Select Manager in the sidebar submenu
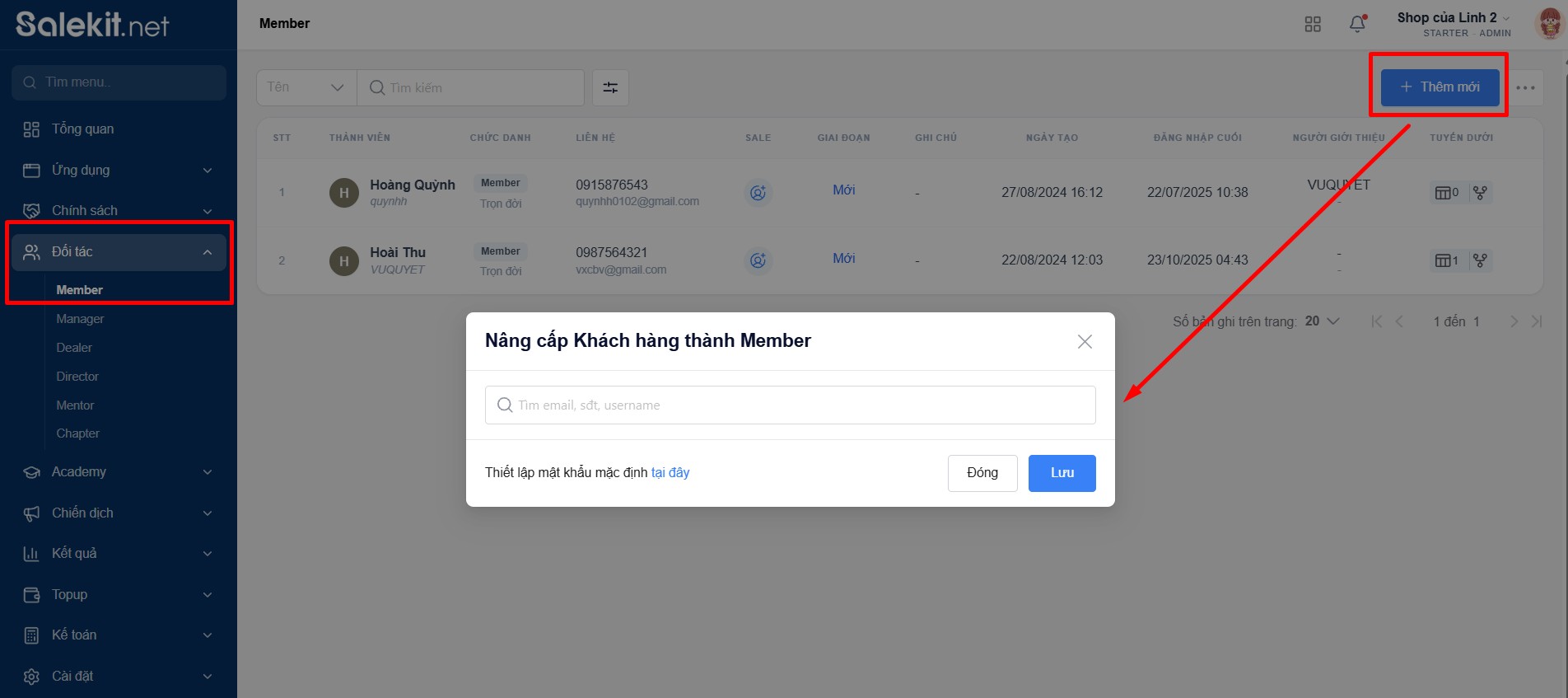 click(x=80, y=319)
